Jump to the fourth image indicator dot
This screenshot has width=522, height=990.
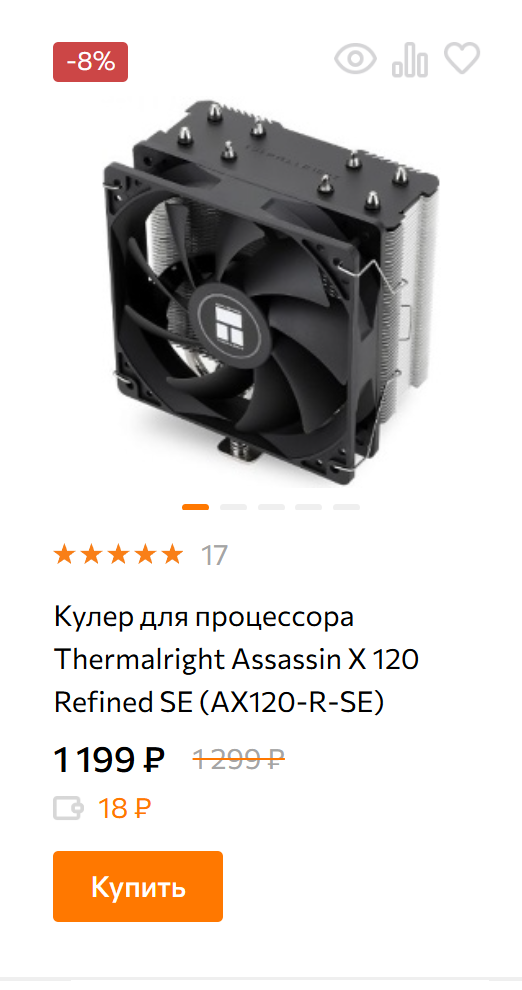(x=309, y=507)
